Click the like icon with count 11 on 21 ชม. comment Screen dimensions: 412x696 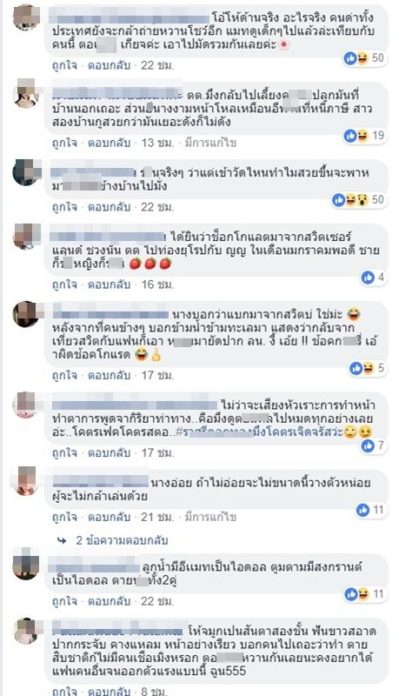point(363,510)
